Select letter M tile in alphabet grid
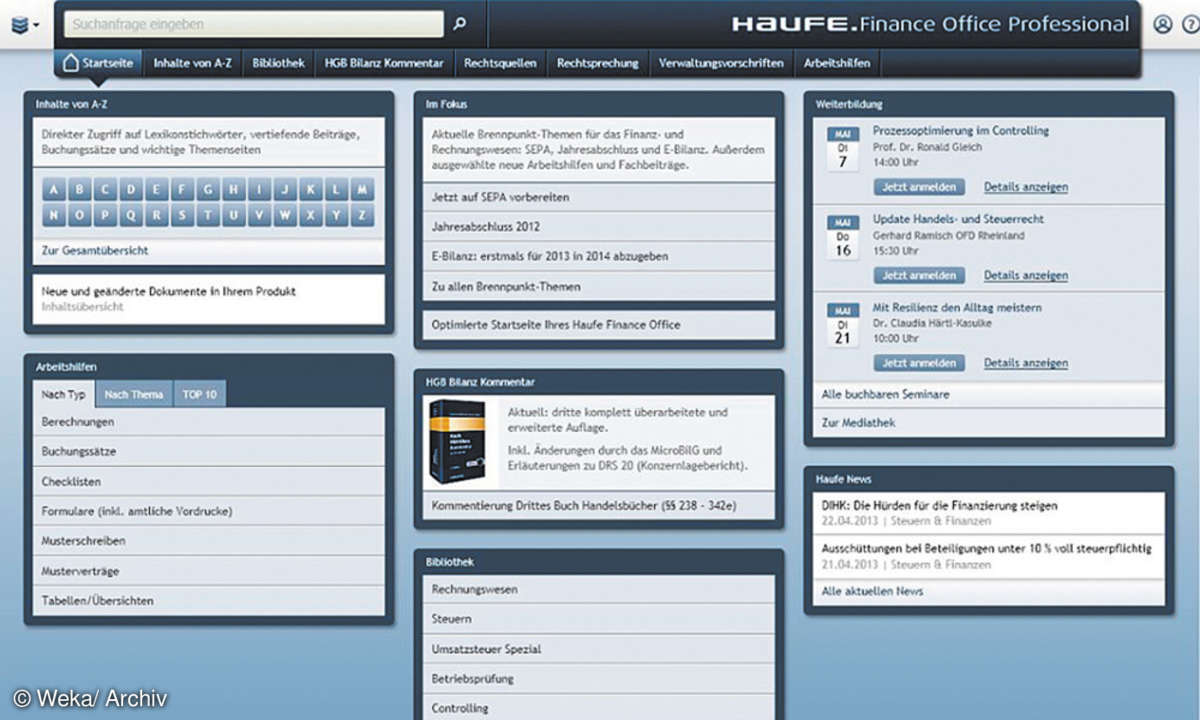1200x720 pixels. pos(363,189)
